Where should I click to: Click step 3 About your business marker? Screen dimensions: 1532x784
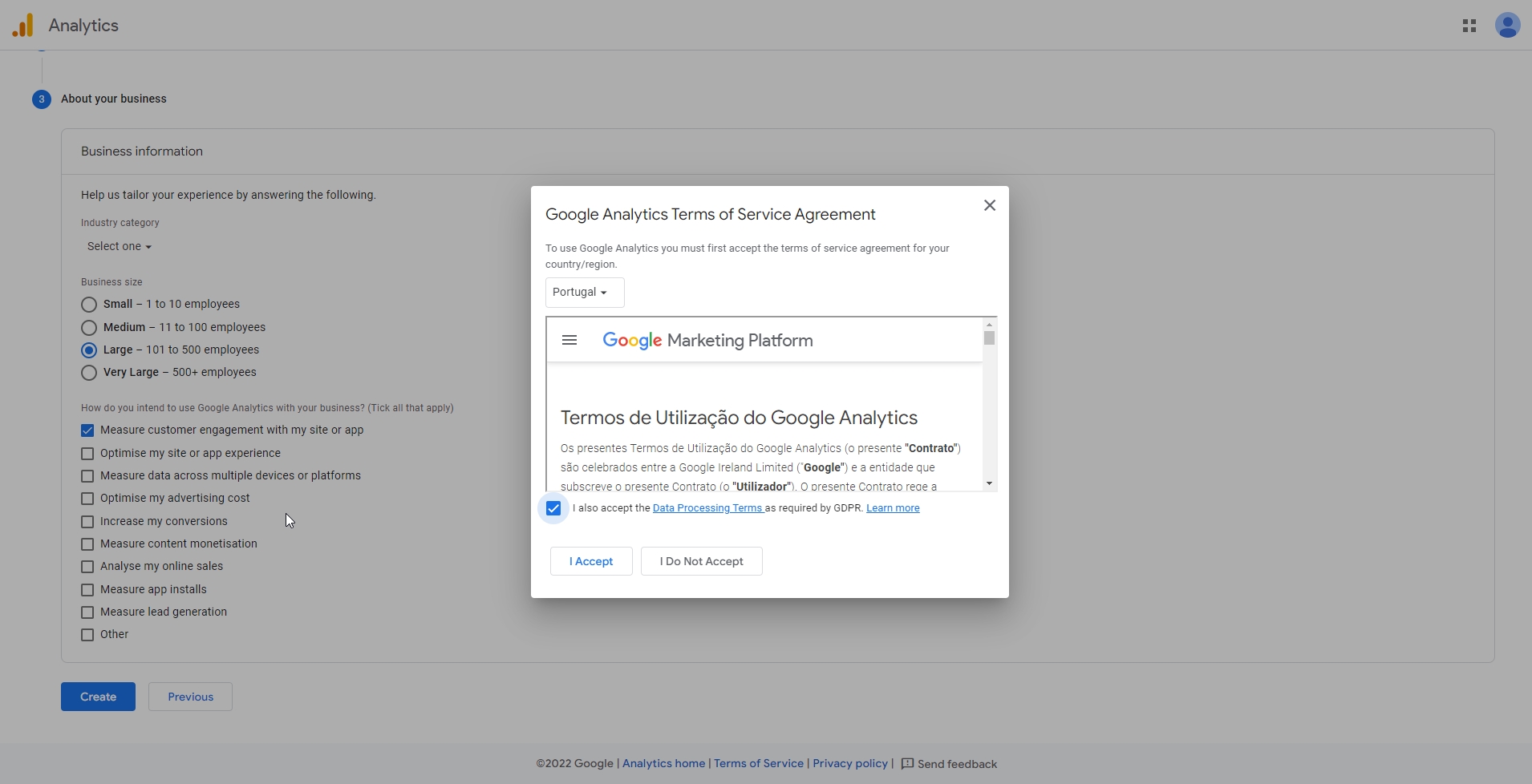(42, 99)
